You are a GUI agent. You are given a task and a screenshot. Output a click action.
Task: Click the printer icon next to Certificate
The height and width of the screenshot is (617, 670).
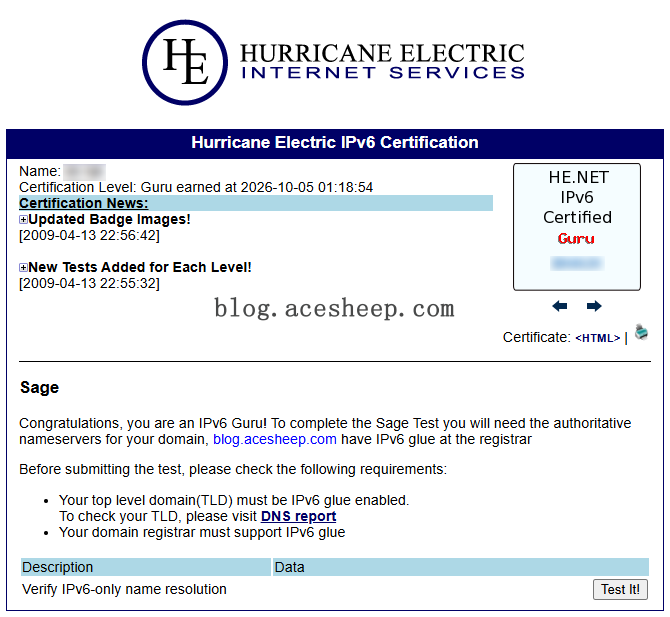[x=641, y=332]
